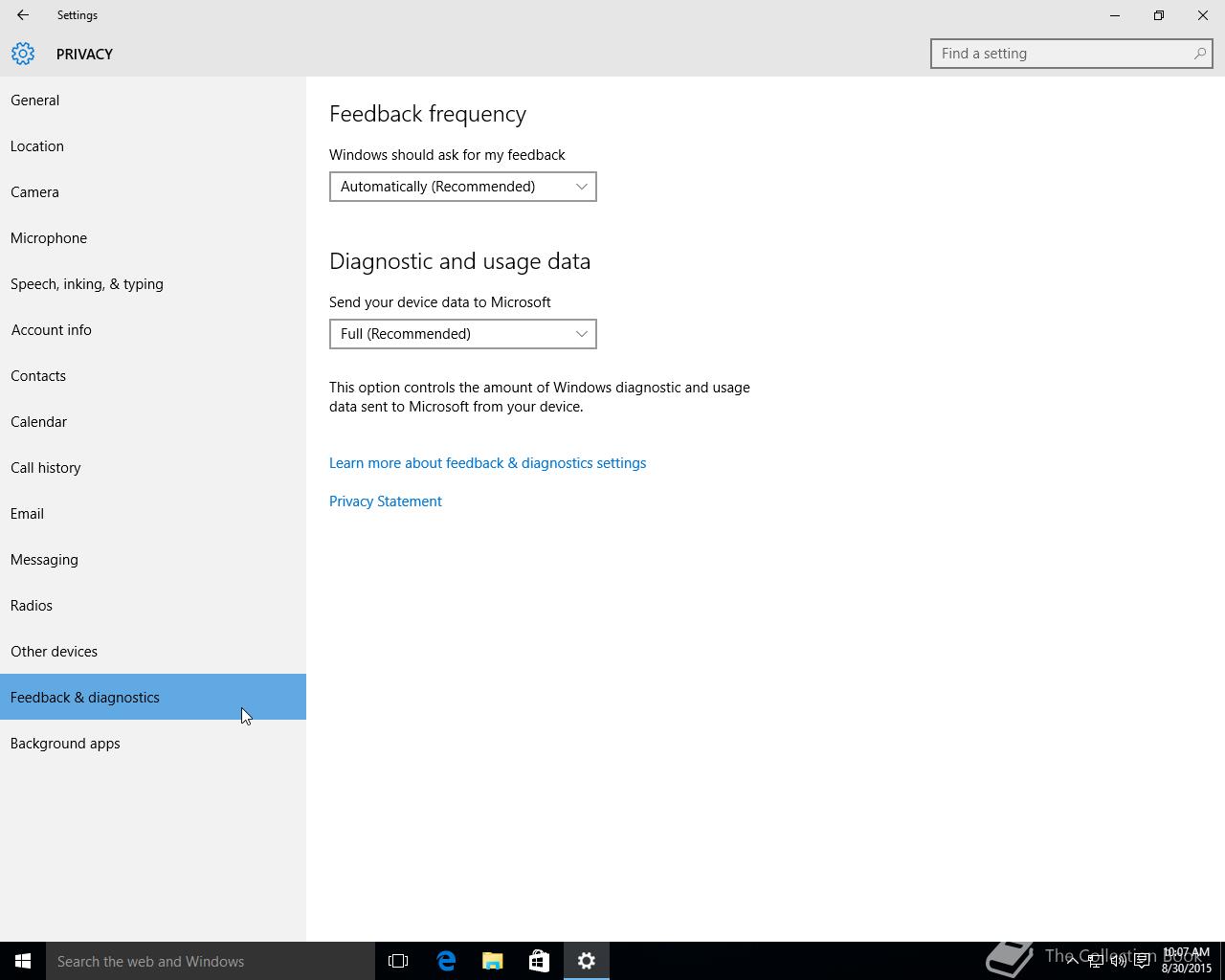Close the Settings window
1225x980 pixels.
pyautogui.click(x=1203, y=15)
